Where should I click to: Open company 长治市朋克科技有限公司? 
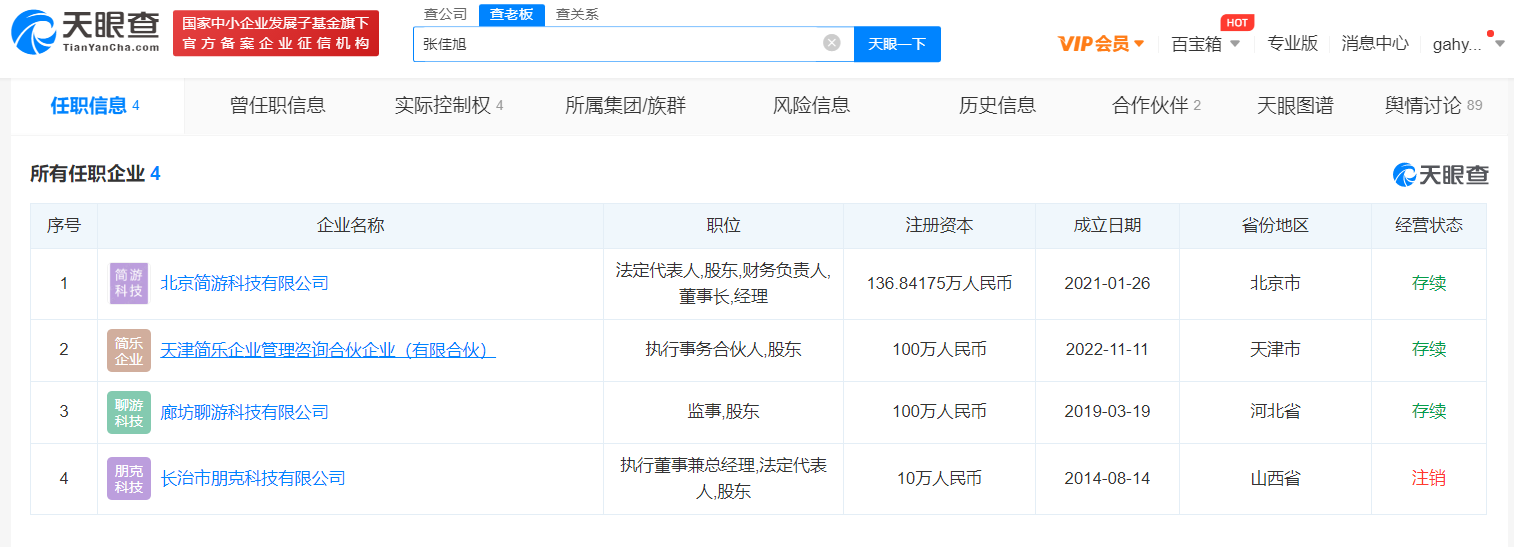[253, 478]
